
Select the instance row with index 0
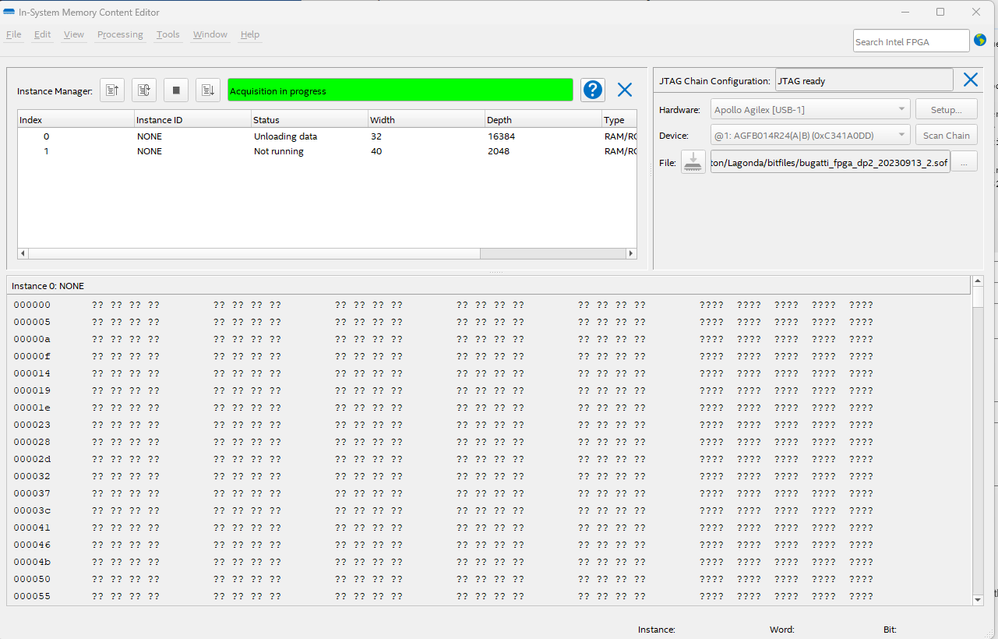(x=327, y=136)
